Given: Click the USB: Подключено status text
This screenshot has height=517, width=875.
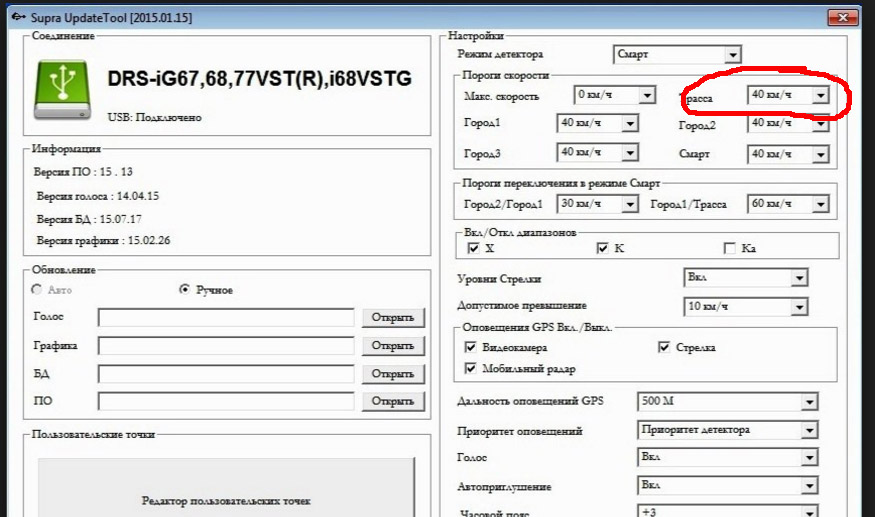Looking at the screenshot, I should point(155,117).
